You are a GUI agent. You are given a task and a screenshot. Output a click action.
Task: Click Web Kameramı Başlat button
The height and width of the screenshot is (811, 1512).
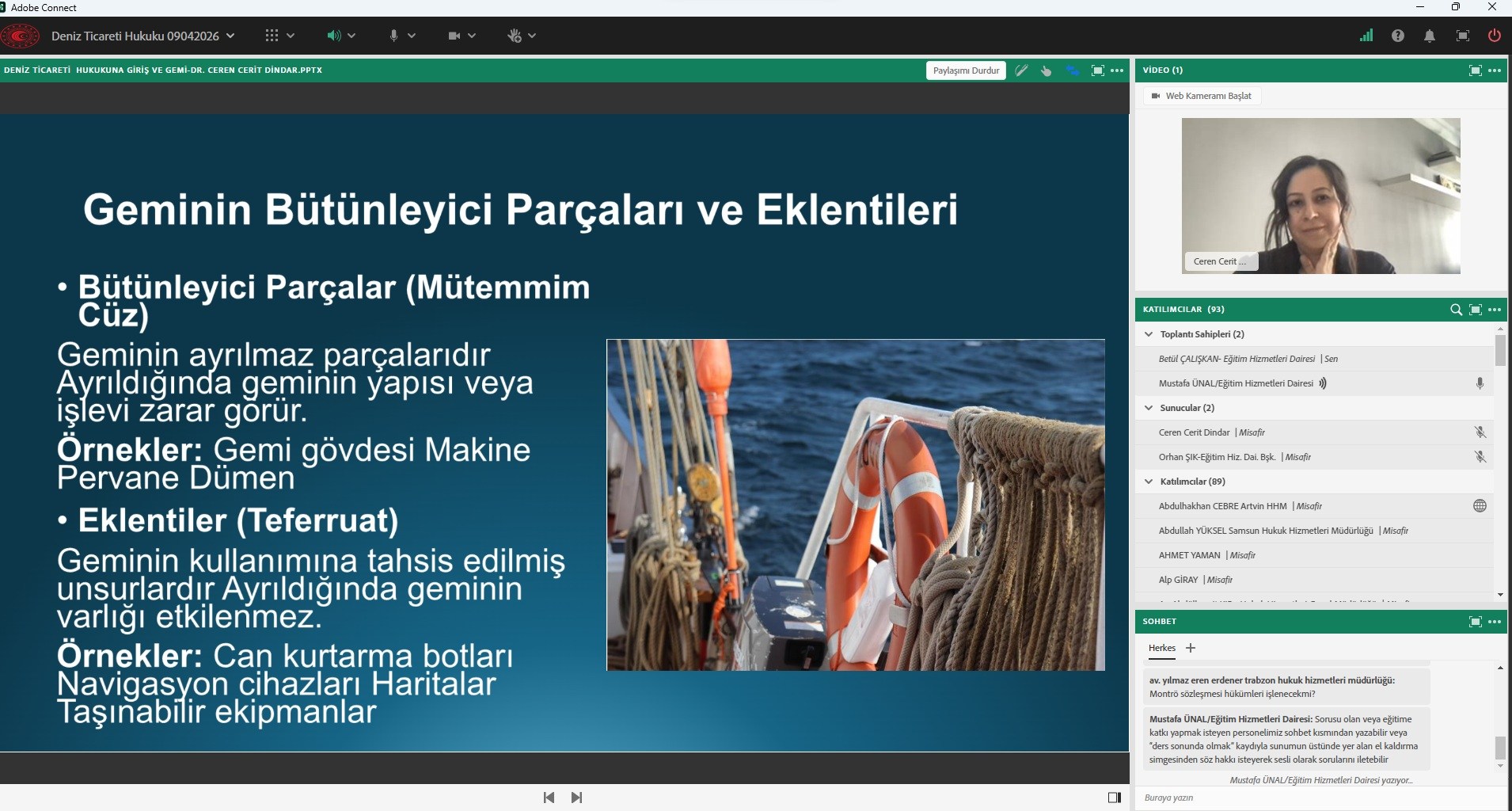[x=1202, y=96]
